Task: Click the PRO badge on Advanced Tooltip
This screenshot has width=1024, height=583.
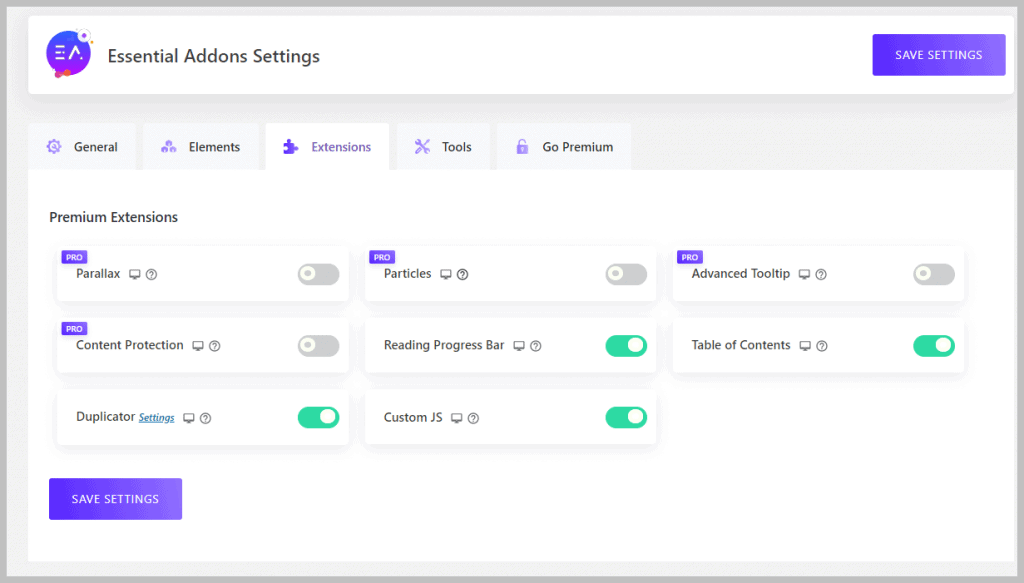Action: [690, 257]
